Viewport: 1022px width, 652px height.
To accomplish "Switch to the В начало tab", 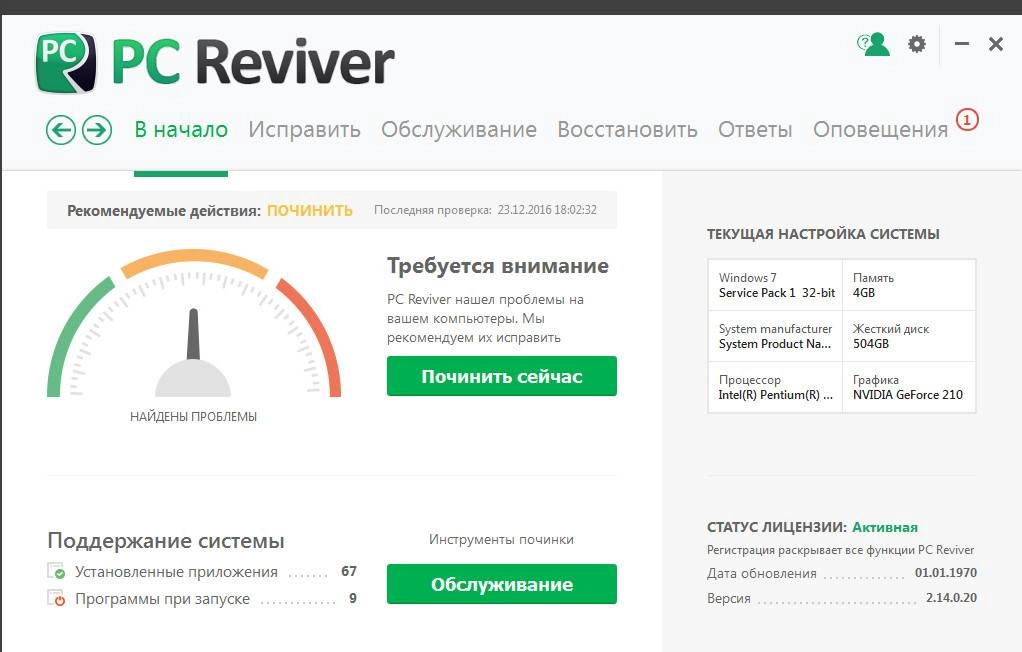I will coord(181,129).
